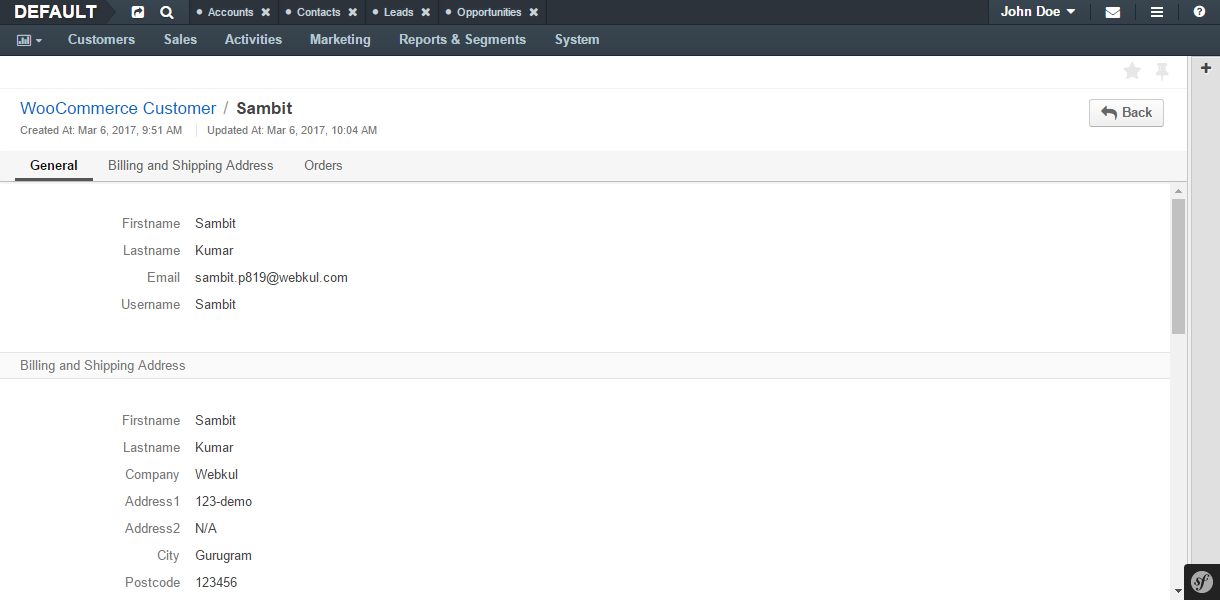This screenshot has height=600, width=1220.
Task: Open the Accounts pinned tab
Action: point(230,12)
